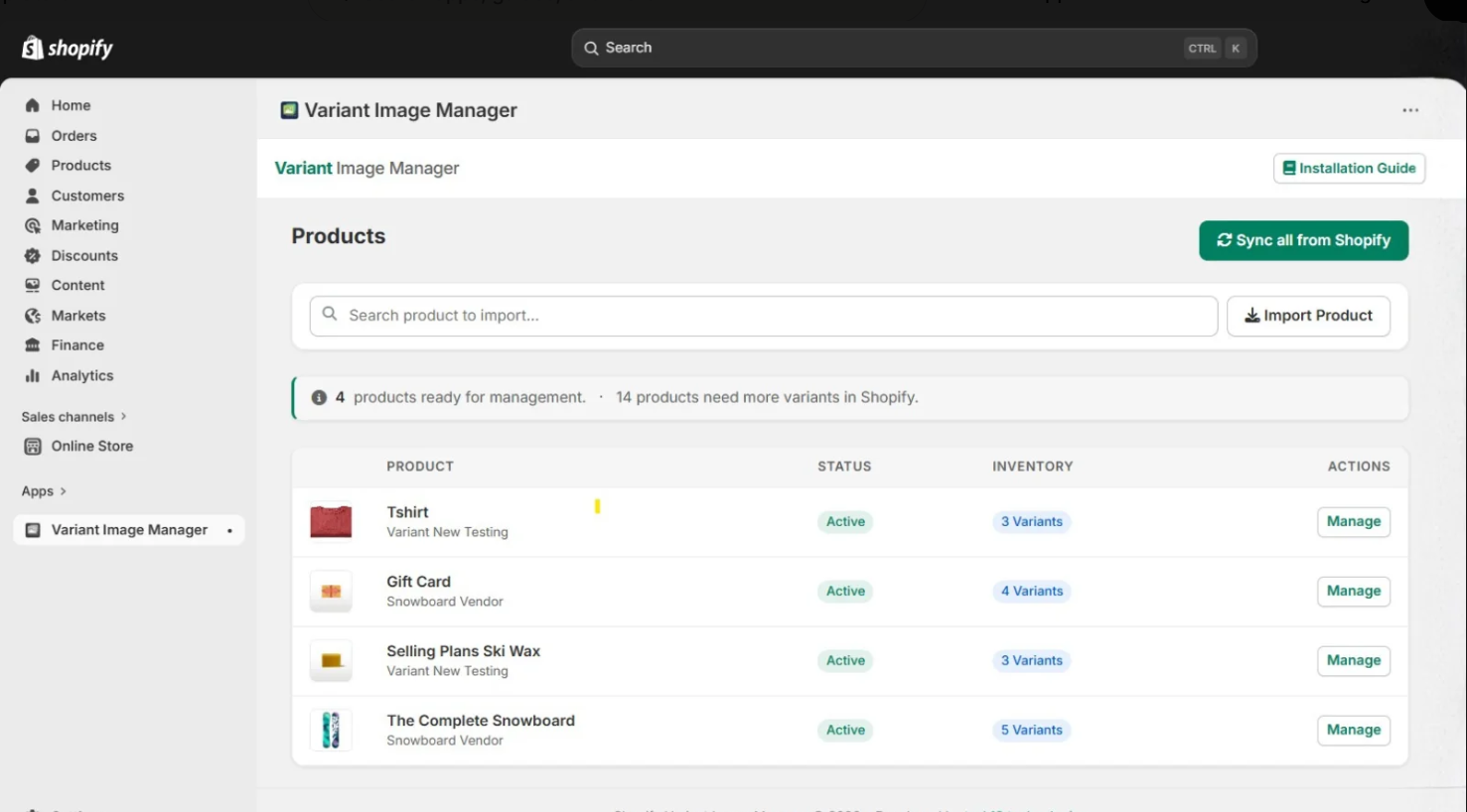Click the magnifier icon in product import search
The height and width of the screenshot is (812, 1467).
pyautogui.click(x=330, y=314)
